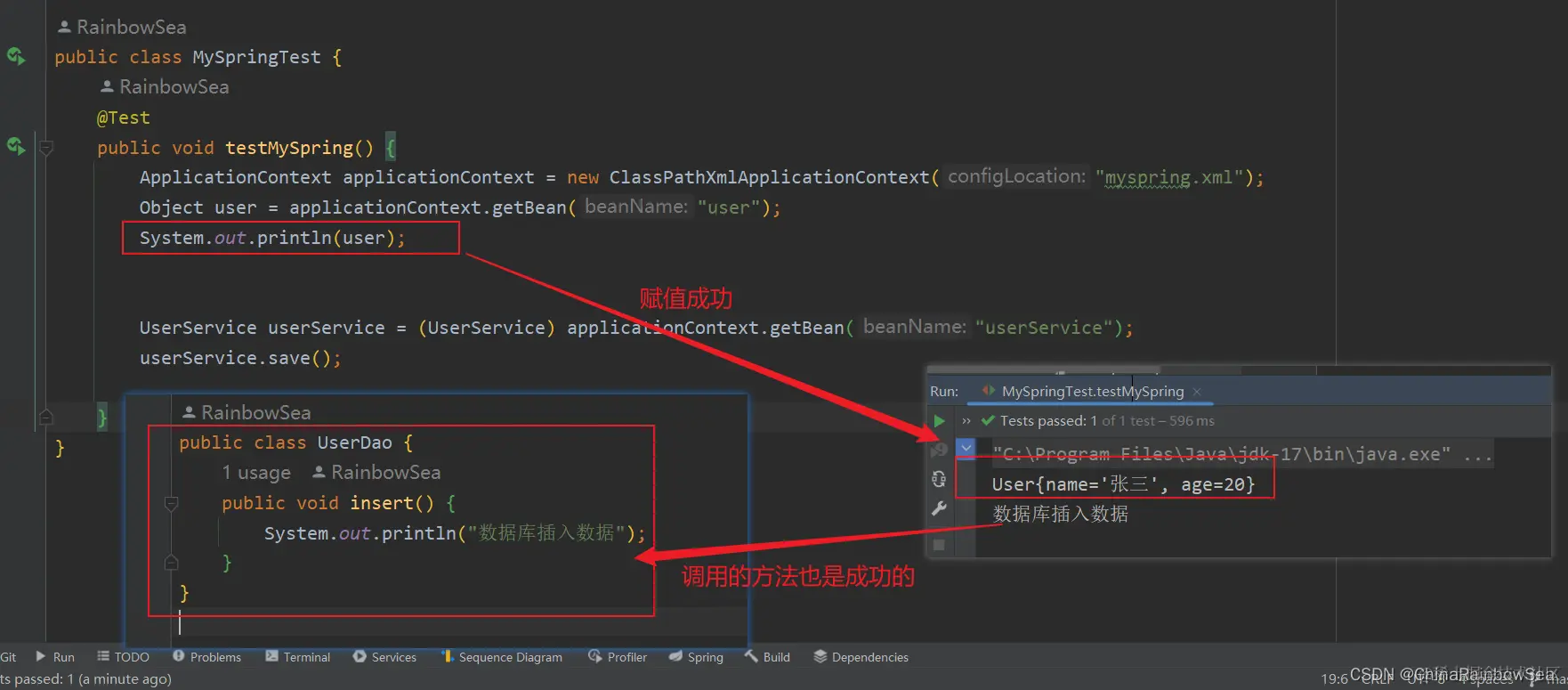Viewport: 1568px width, 690px height.
Task: Click RainbowSea author hint above UserDao class
Action: tap(247, 413)
